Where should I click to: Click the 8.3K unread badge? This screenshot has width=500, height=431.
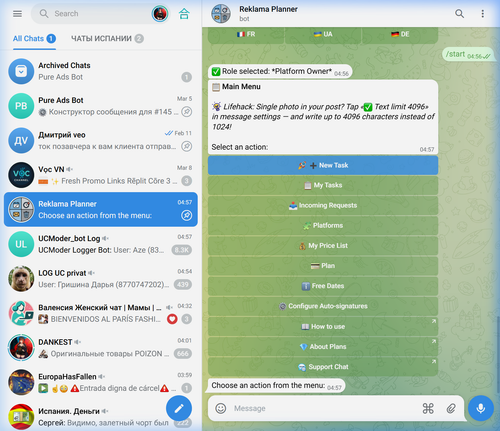[x=182, y=250]
